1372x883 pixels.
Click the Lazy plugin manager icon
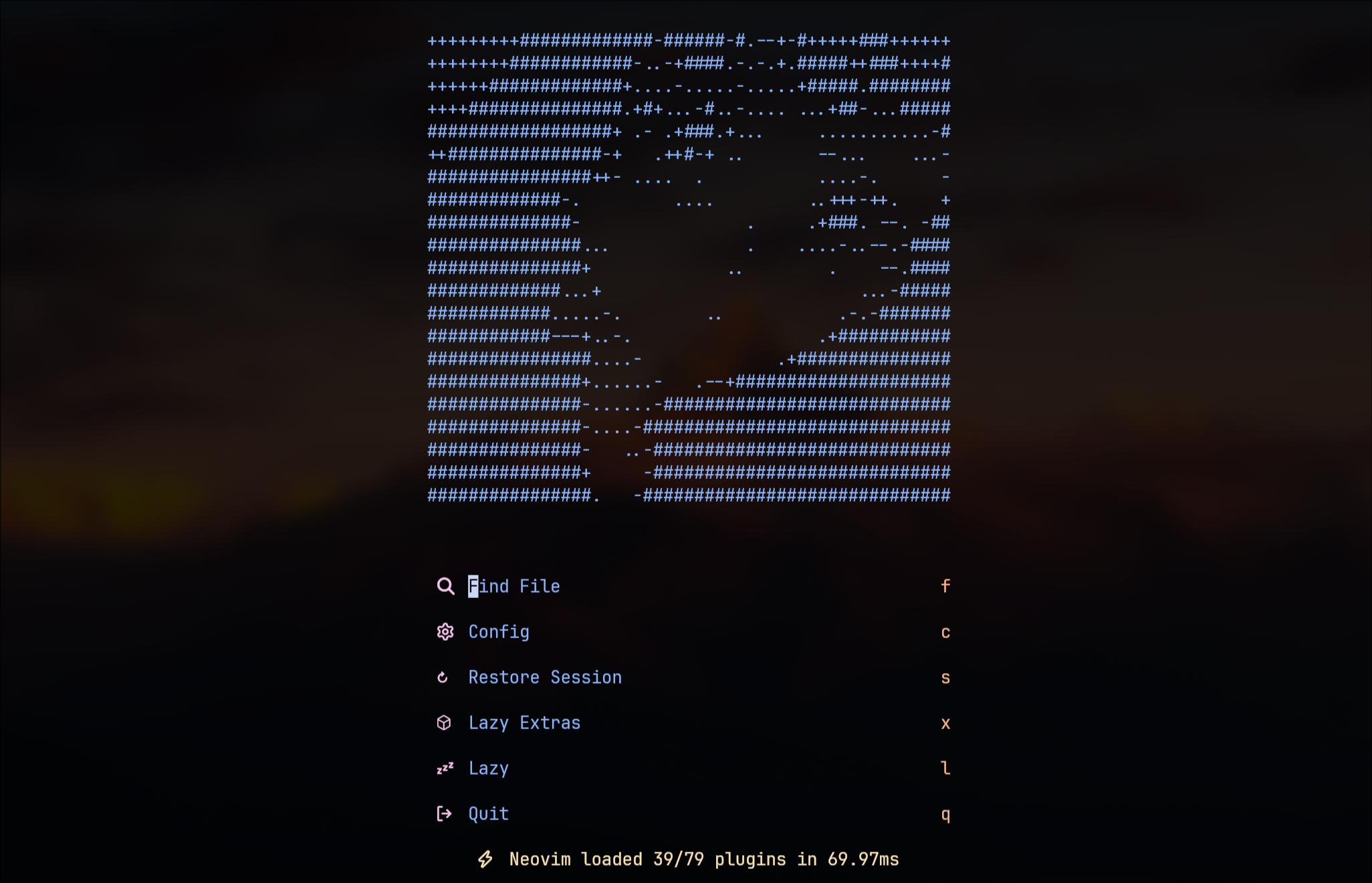click(443, 767)
